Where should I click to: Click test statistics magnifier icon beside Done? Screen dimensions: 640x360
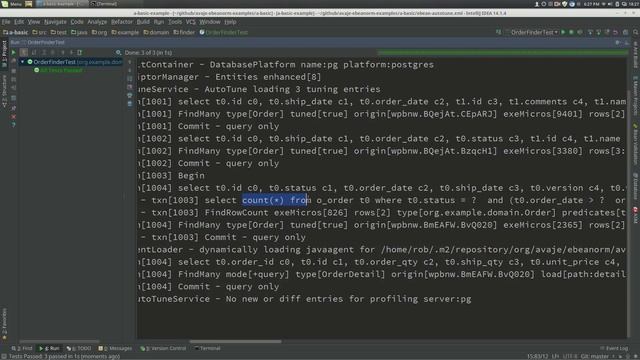[118, 53]
